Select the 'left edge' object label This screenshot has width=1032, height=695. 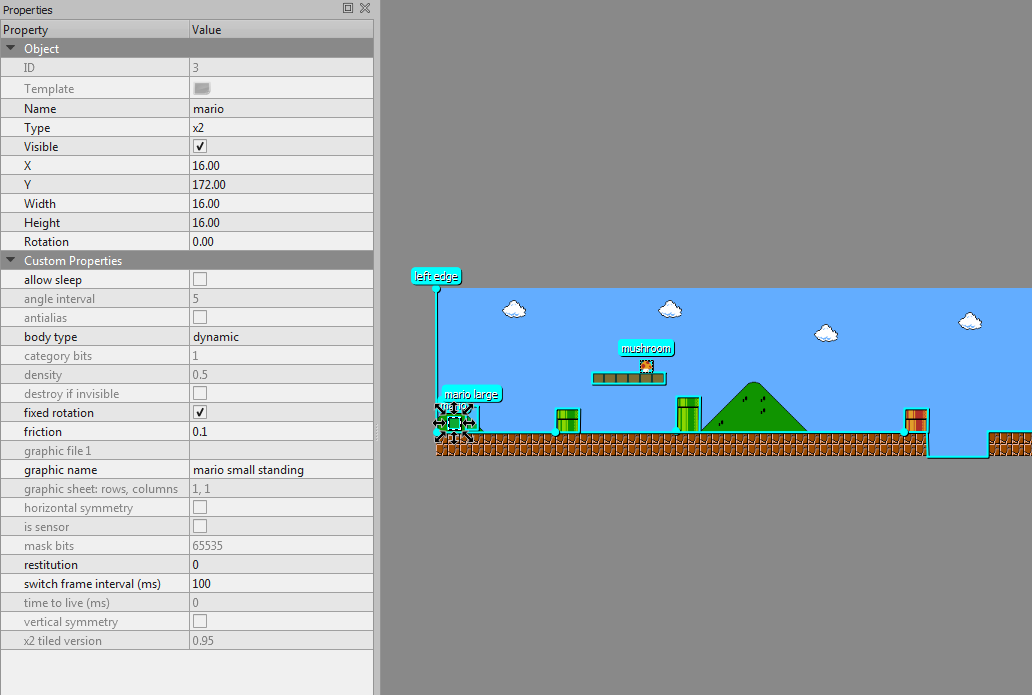click(436, 276)
